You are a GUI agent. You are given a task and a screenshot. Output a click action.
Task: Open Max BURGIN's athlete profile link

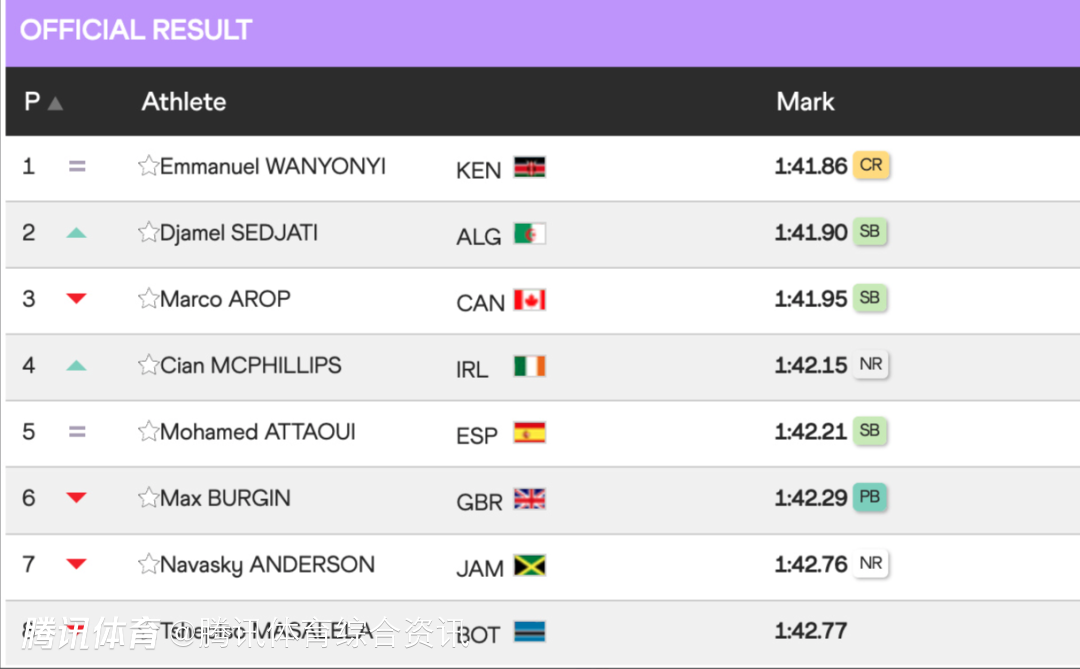(225, 498)
